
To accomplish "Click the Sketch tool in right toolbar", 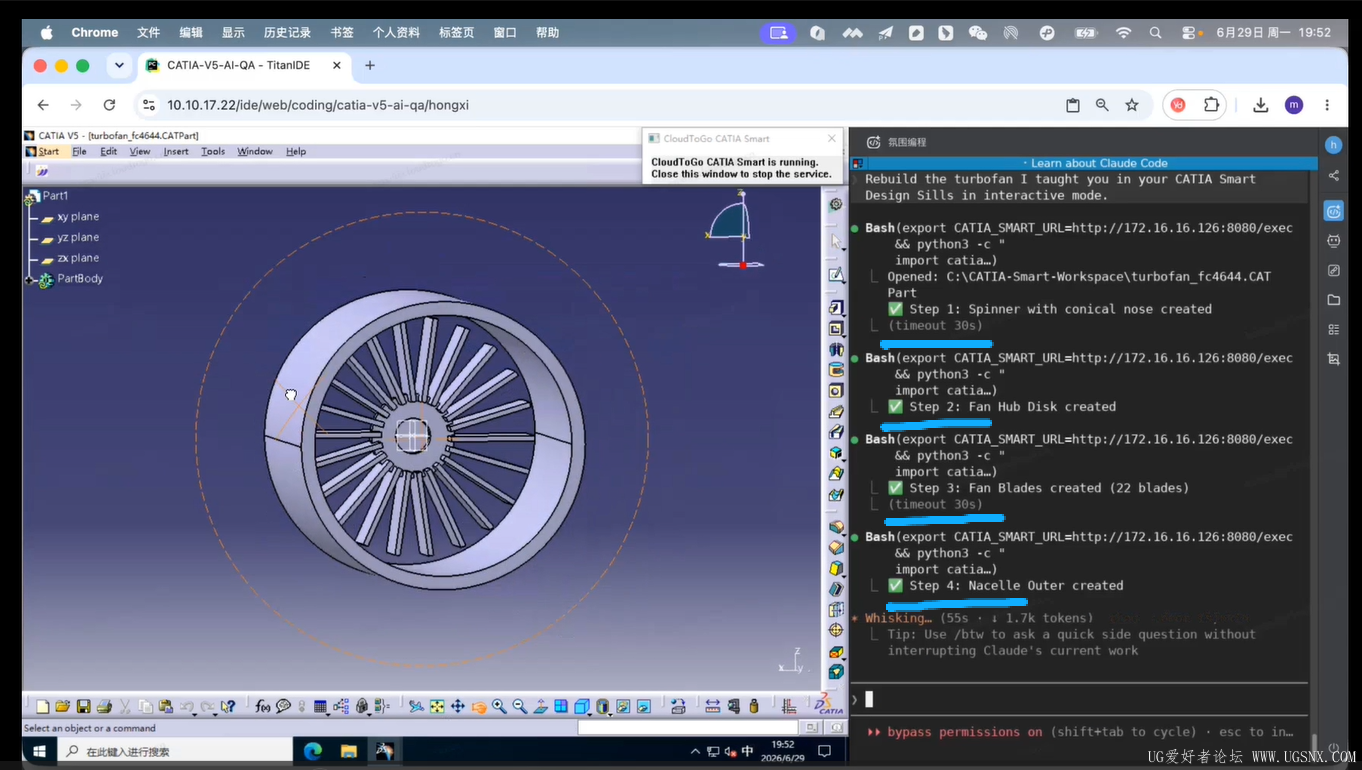I will tap(836, 275).
